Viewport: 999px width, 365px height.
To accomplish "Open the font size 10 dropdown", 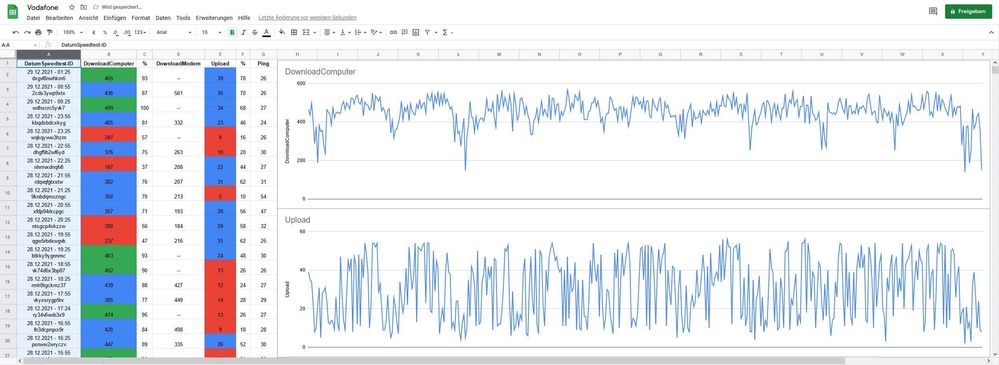I will pyautogui.click(x=210, y=32).
